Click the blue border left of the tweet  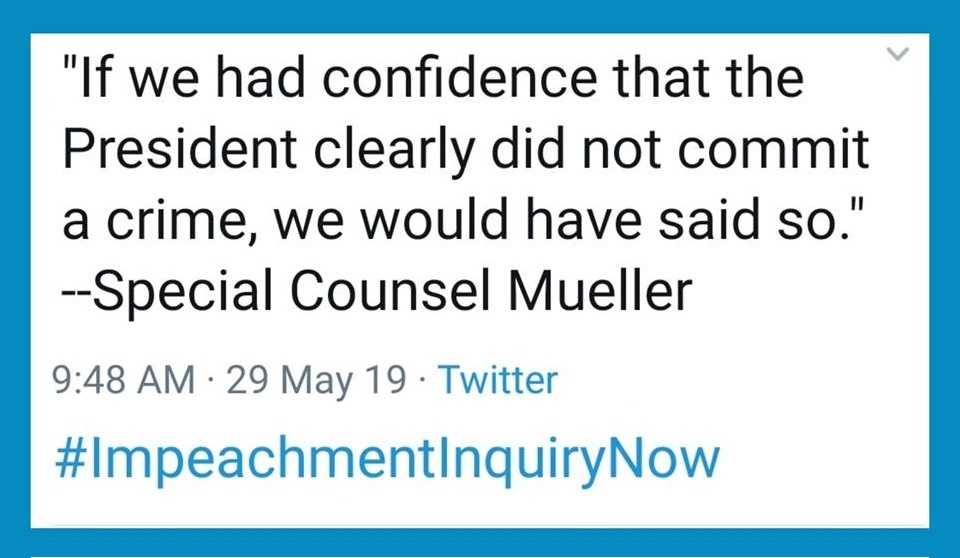pos(15,280)
